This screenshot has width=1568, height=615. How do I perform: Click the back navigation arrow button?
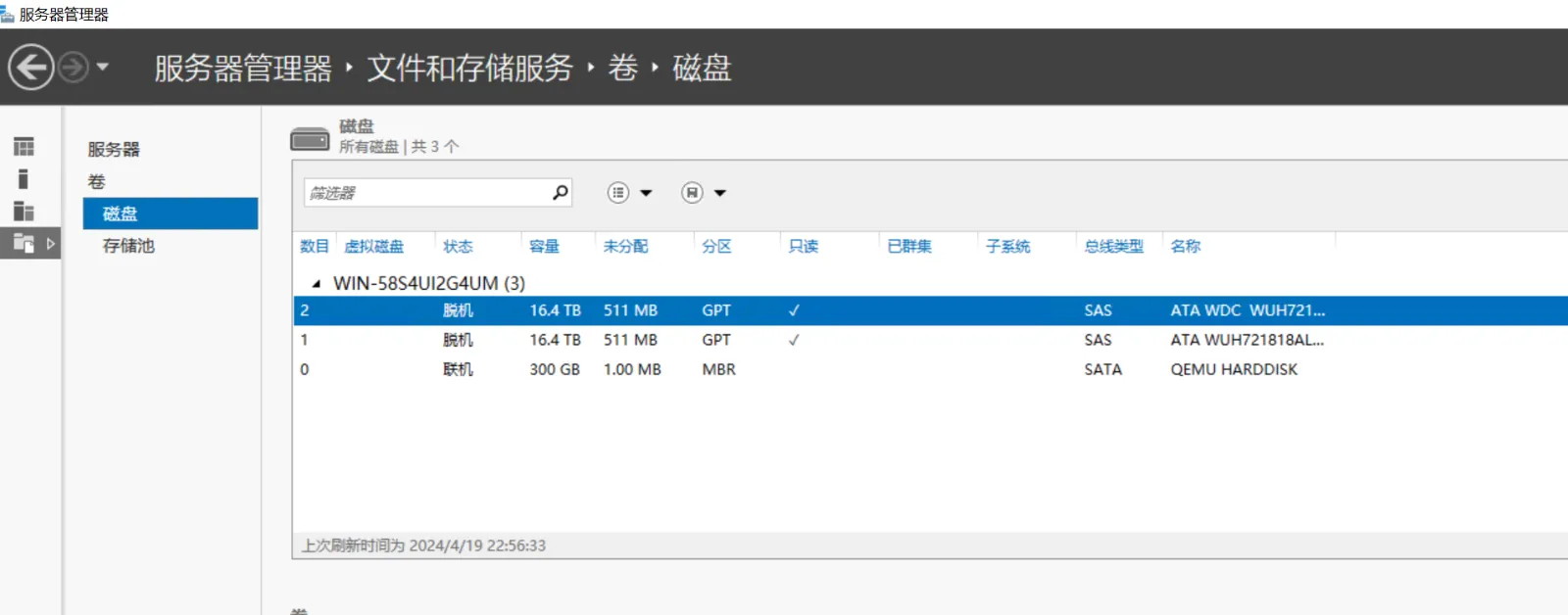click(30, 68)
